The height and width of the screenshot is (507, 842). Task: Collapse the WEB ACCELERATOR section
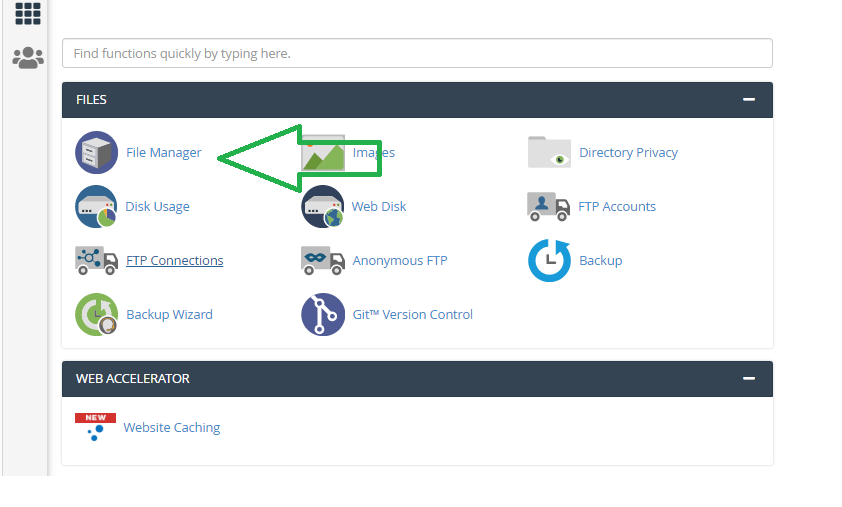749,379
